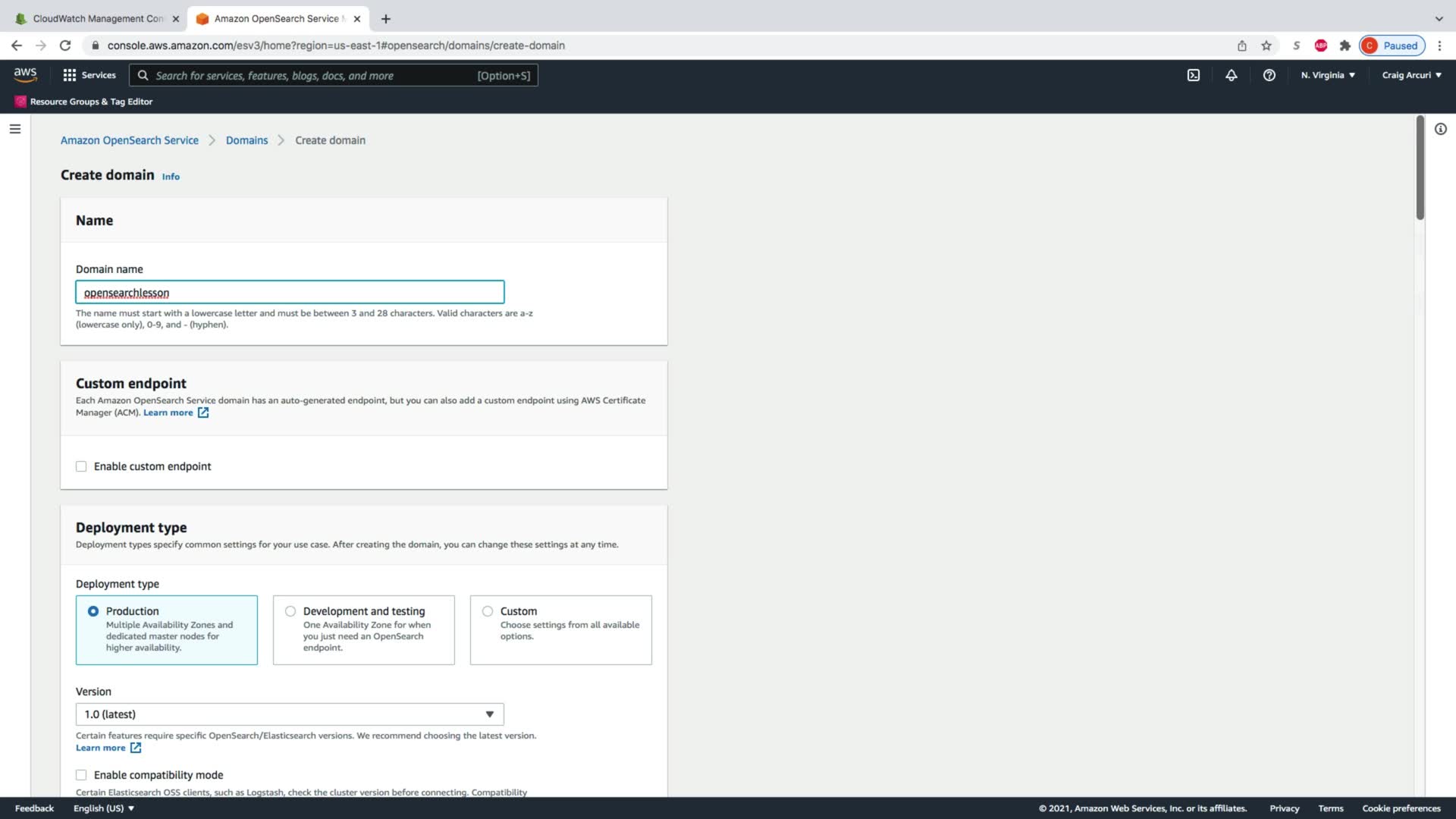Open the N. Virginia region dropdown
Viewport: 1456px width, 819px height.
point(1327,75)
